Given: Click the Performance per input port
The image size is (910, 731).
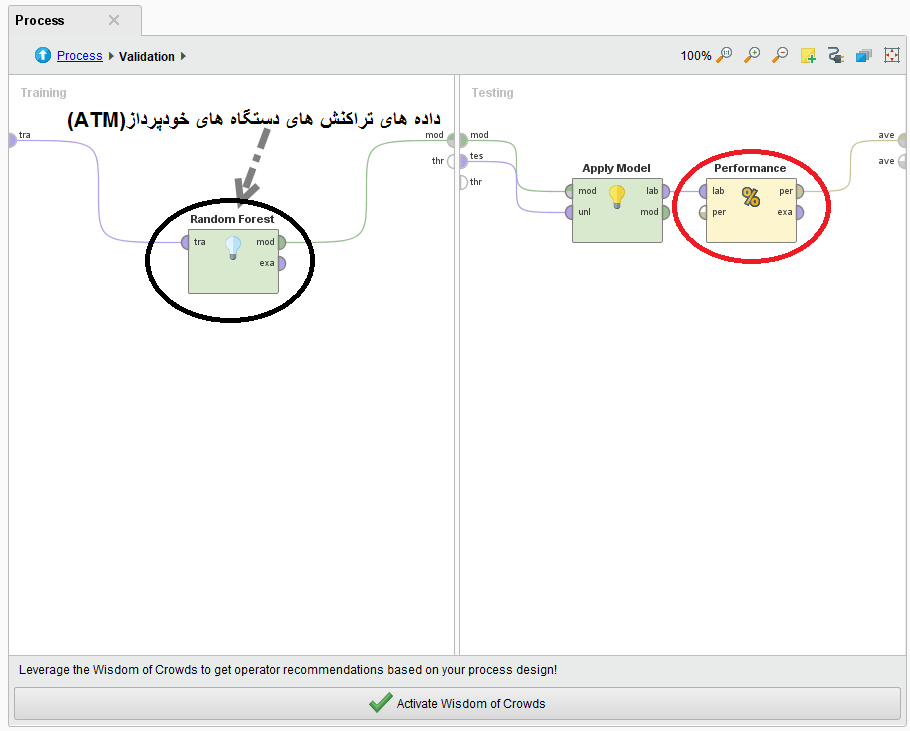Looking at the screenshot, I should click(x=703, y=212).
